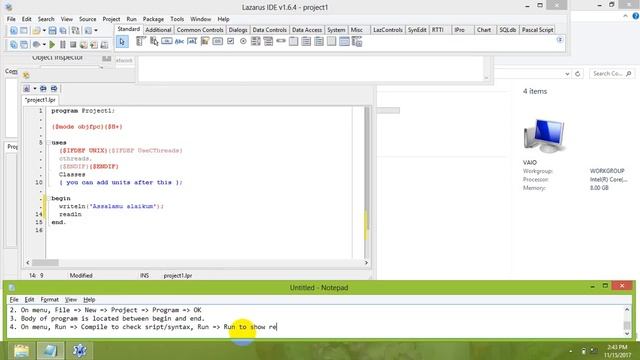The image size is (640, 360).
Task: Click the Save All icon in Lazarus toolbar
Action: [63, 31]
